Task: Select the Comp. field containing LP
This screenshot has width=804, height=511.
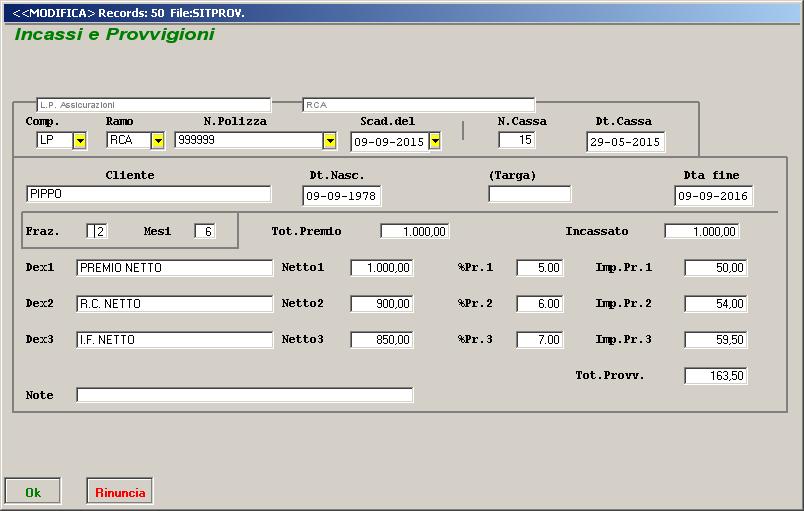Action: (55, 140)
